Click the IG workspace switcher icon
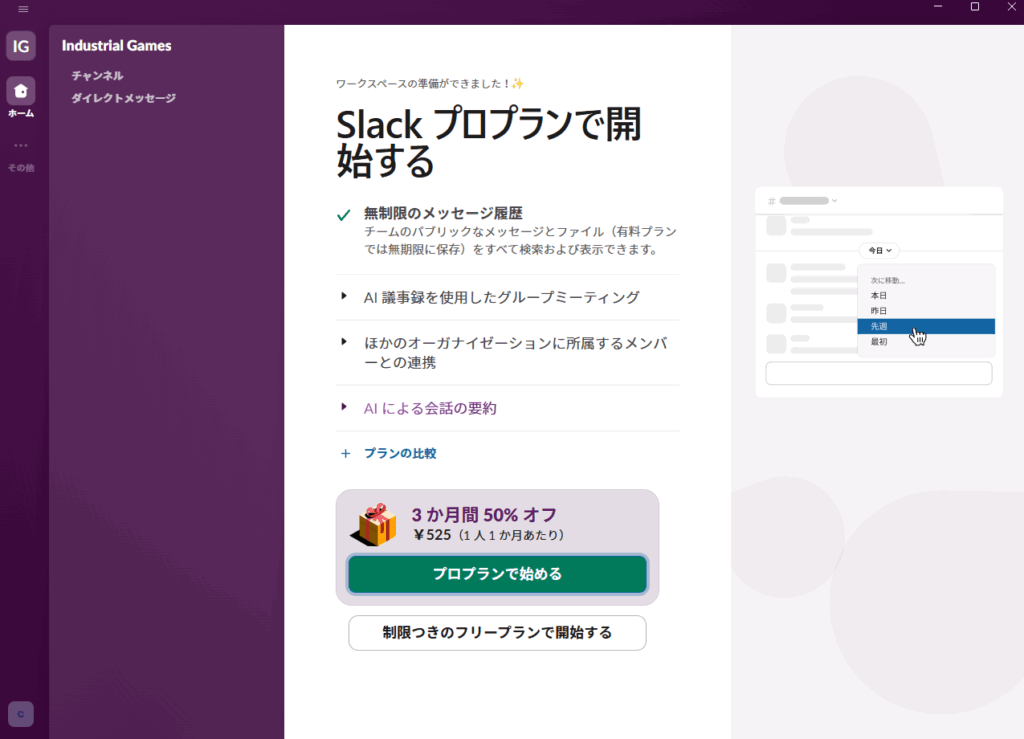The width and height of the screenshot is (1024, 739). 21,46
